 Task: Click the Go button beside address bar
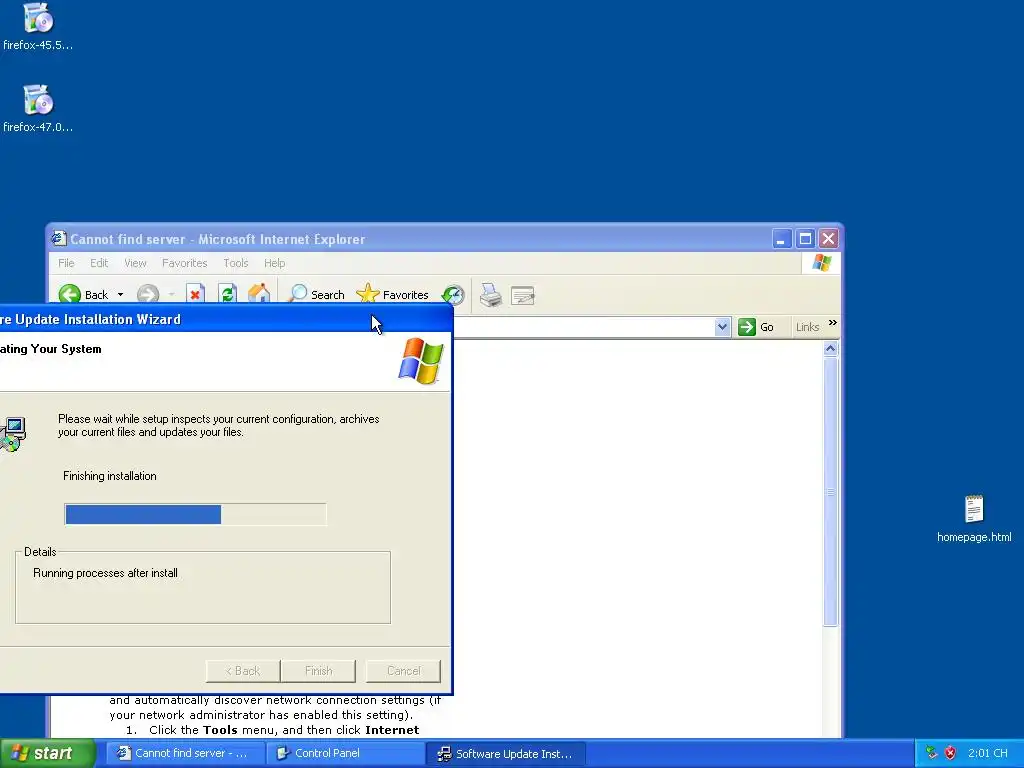[756, 327]
